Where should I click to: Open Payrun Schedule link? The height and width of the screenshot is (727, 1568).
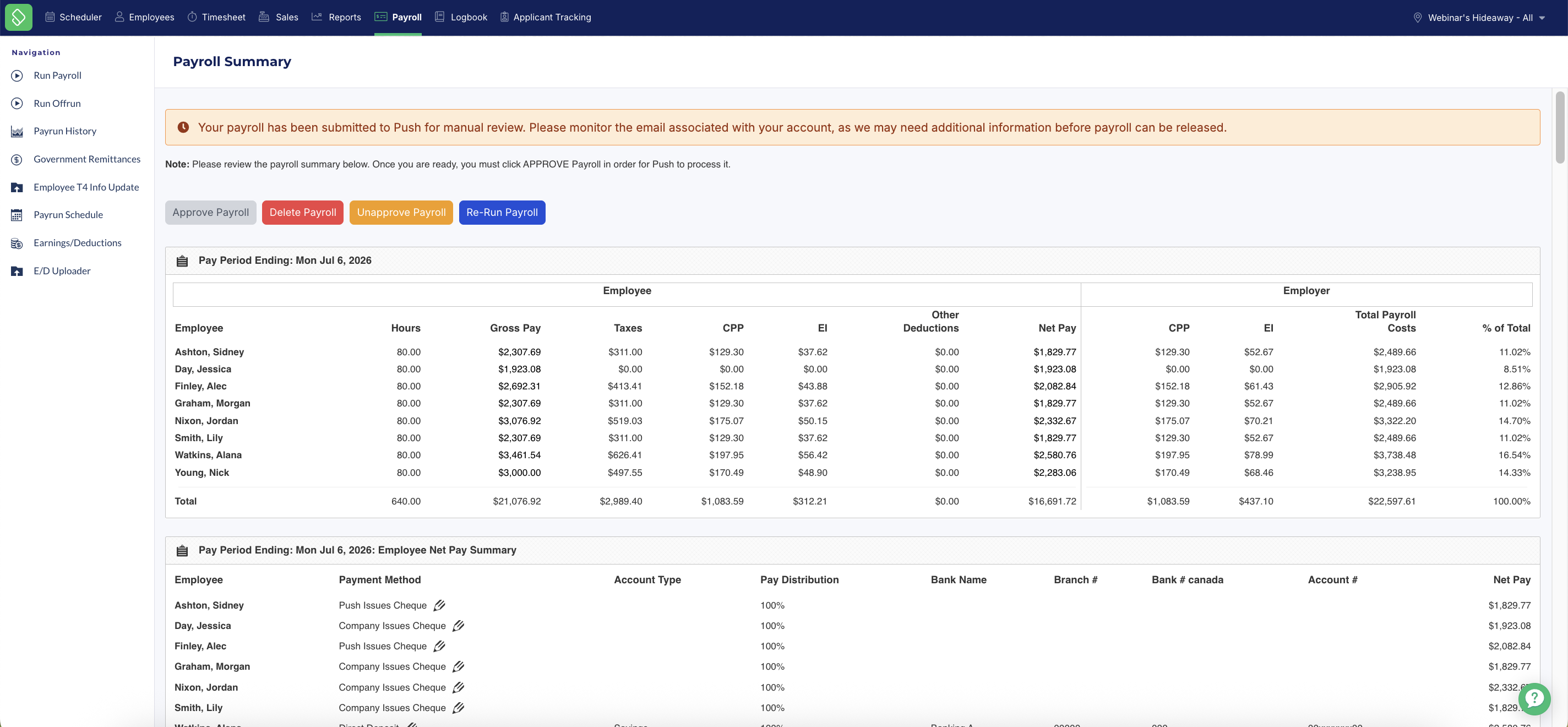(68, 215)
